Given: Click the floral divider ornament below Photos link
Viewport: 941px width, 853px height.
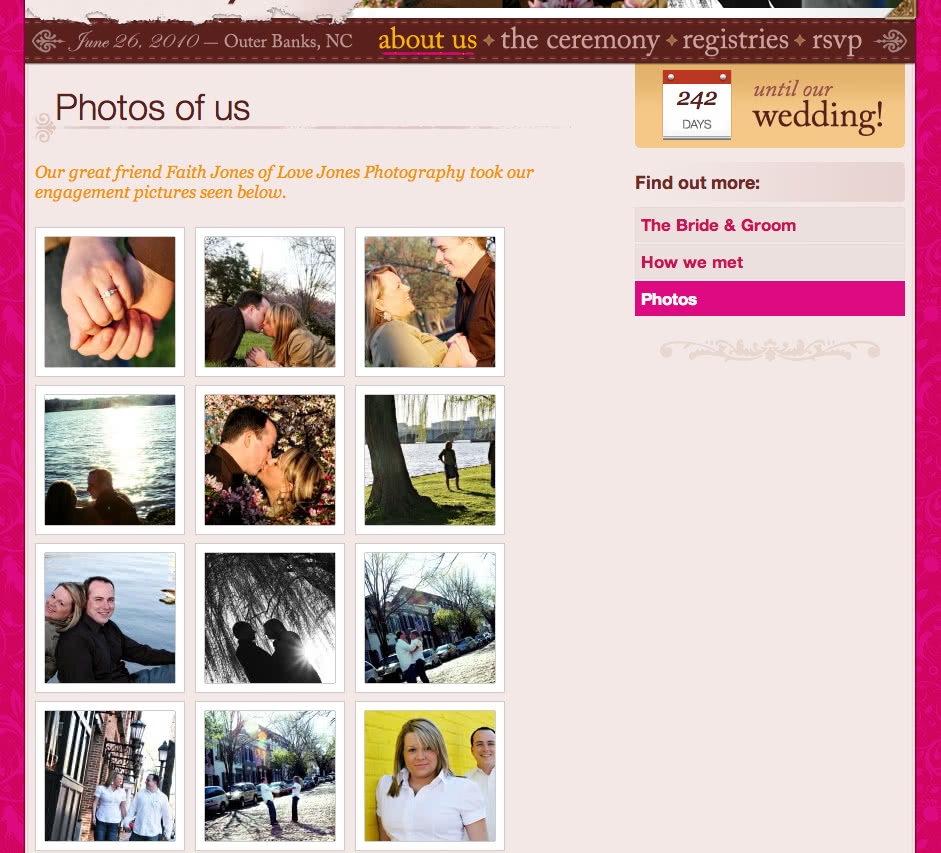Looking at the screenshot, I should 769,351.
